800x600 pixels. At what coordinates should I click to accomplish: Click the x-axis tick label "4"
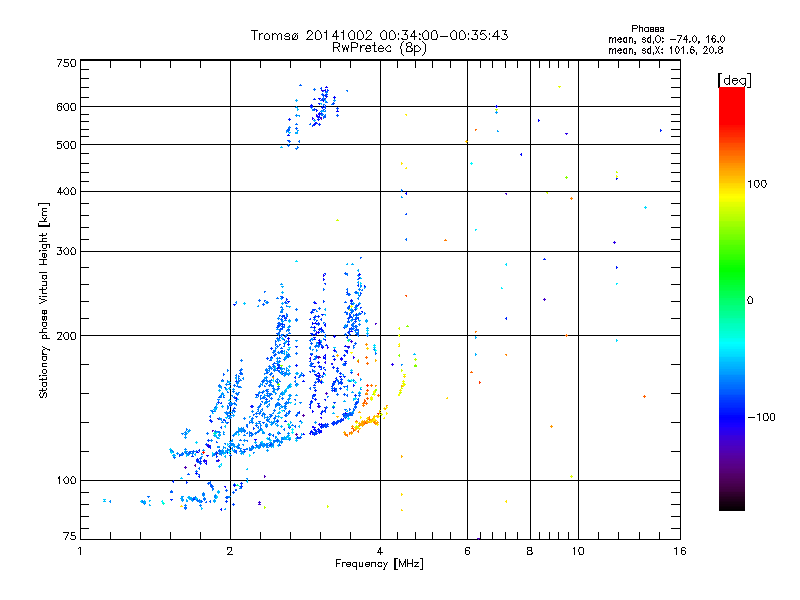(x=380, y=551)
